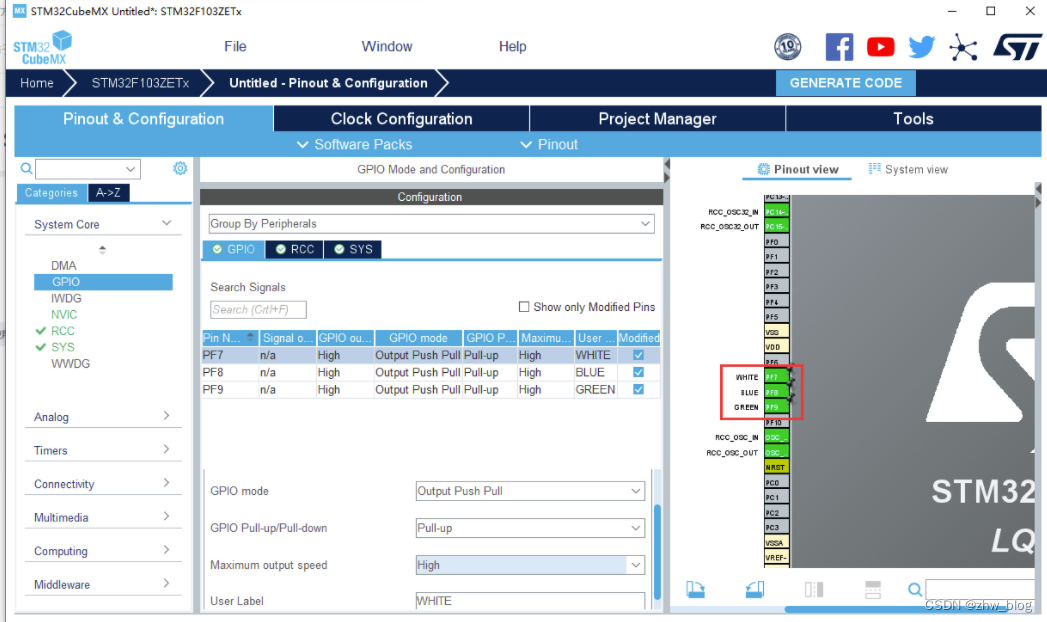1047x622 pixels.
Task: Click the ST community network icon
Action: (x=963, y=47)
